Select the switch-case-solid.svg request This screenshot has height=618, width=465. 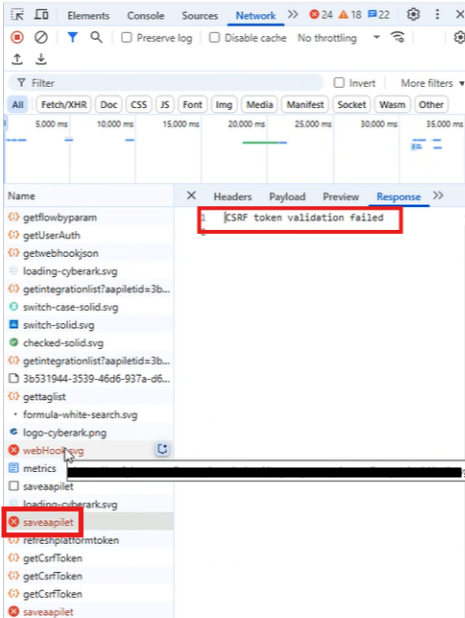click(89, 307)
